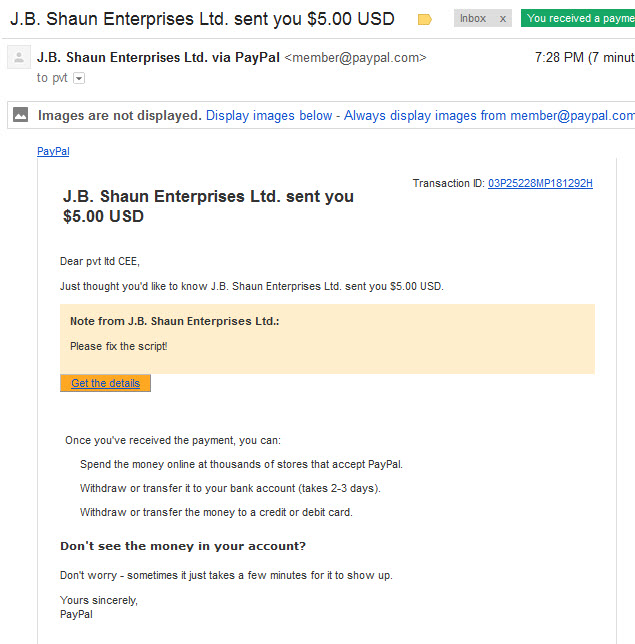Select 'Always display images from member@paypal.com'
635x644 pixels.
click(489, 115)
